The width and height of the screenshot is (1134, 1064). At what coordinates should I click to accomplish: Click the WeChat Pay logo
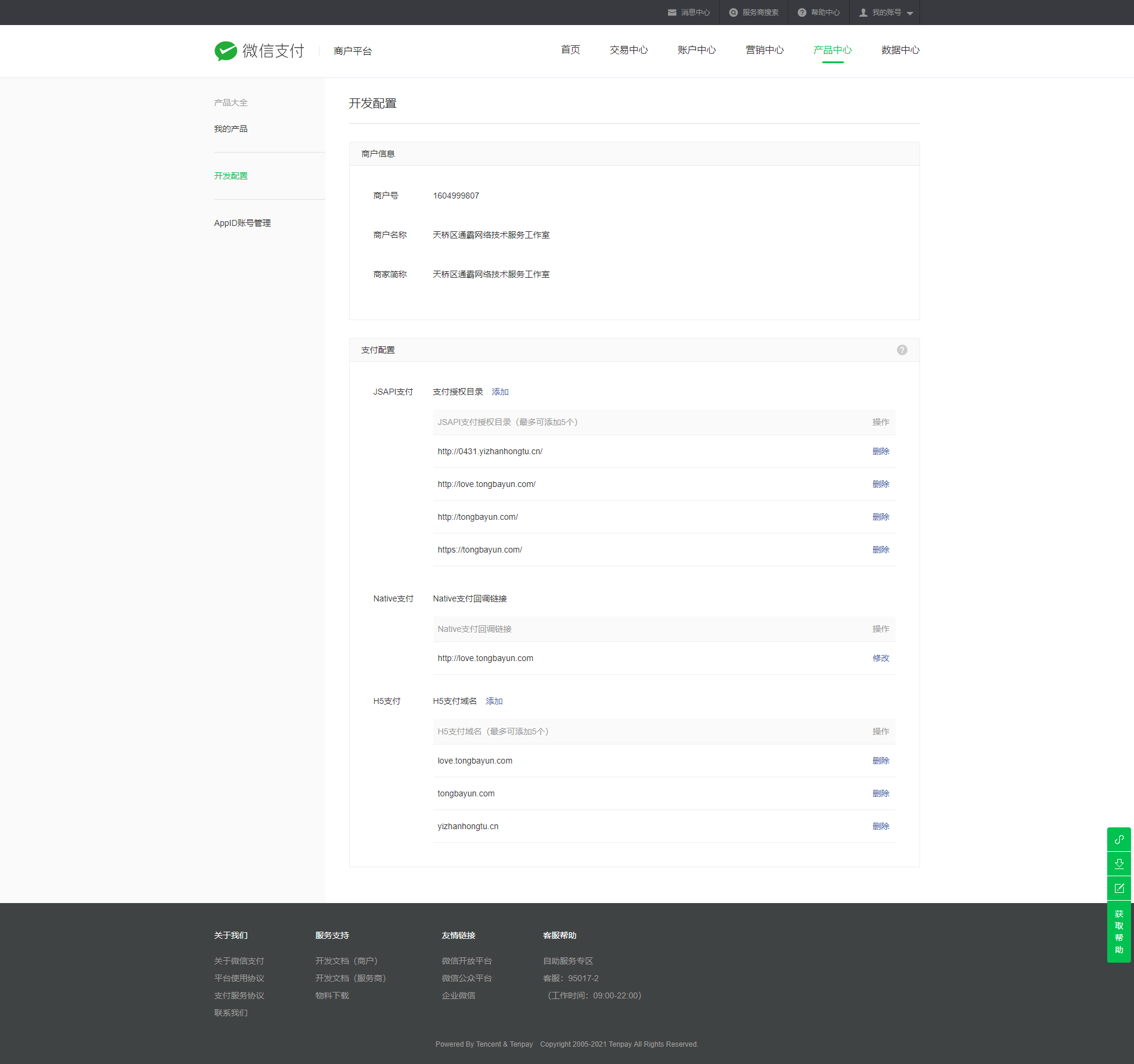coord(259,51)
